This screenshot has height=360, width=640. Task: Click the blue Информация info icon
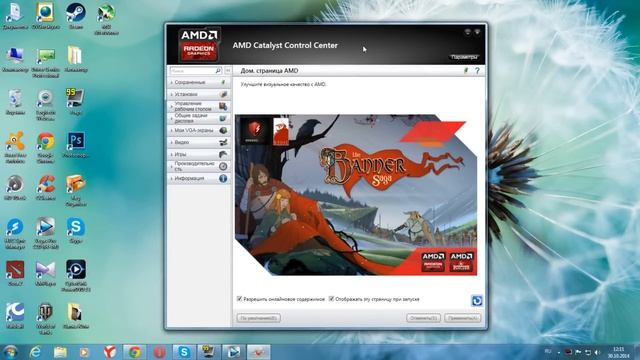223,178
